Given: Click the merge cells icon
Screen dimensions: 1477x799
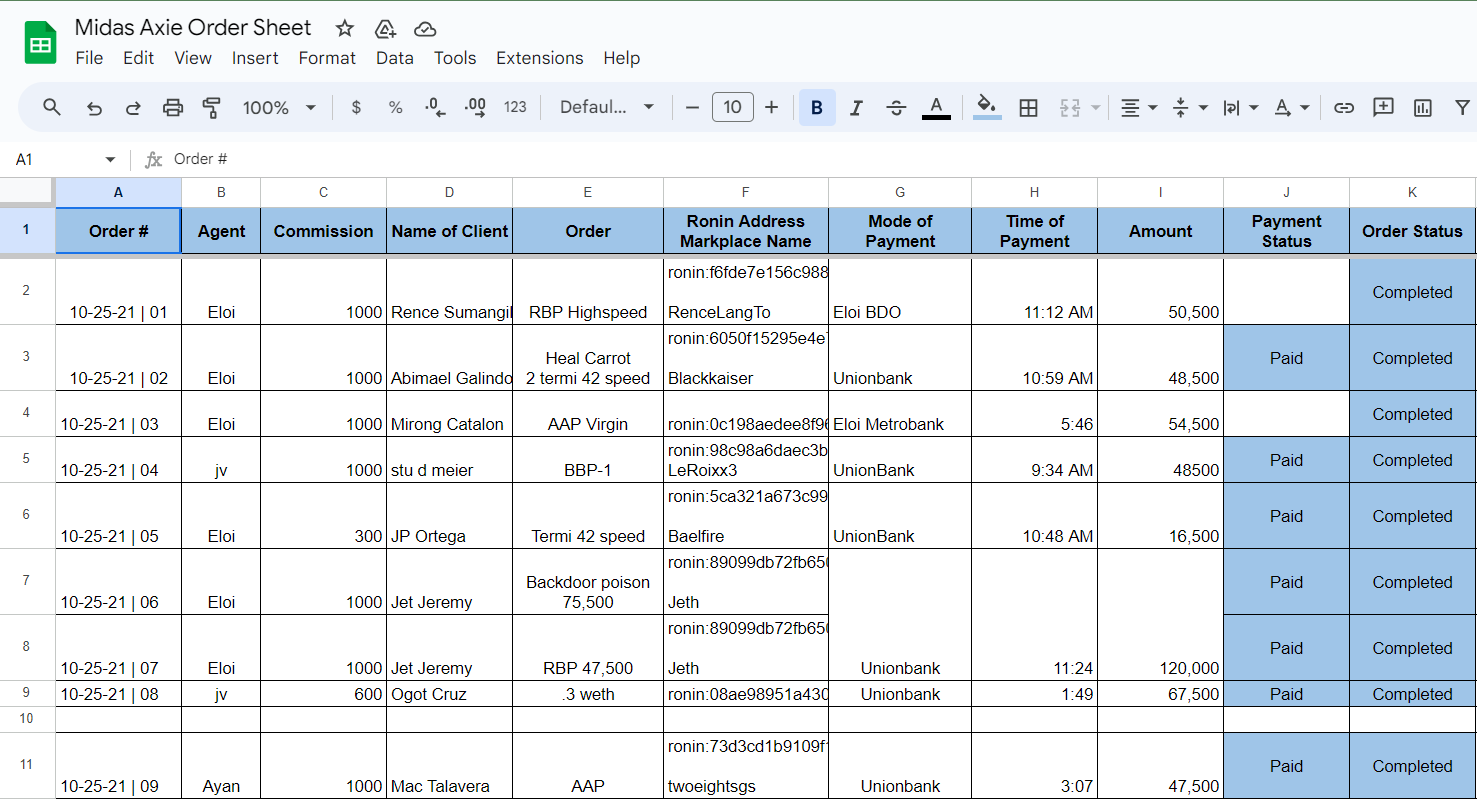Looking at the screenshot, I should 1070,107.
